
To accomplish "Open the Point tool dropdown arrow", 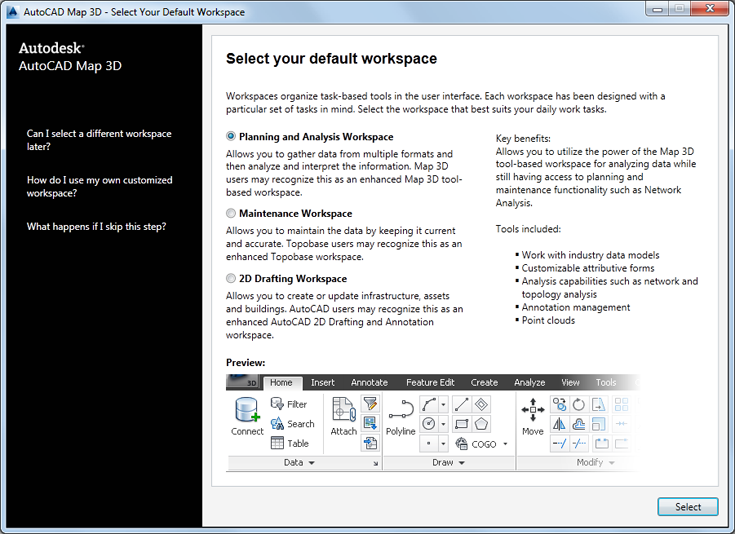I will (x=443, y=444).
